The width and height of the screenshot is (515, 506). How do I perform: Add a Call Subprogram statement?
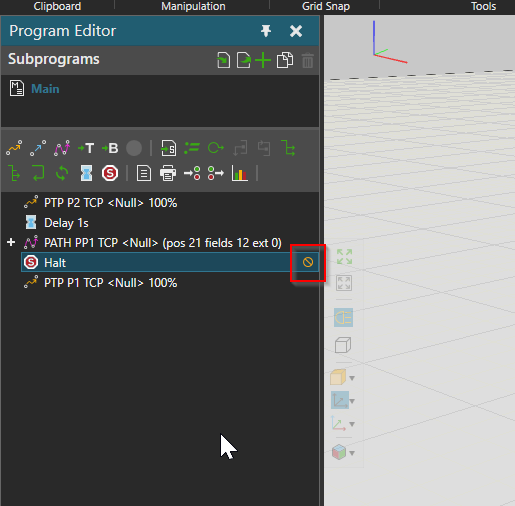168,148
